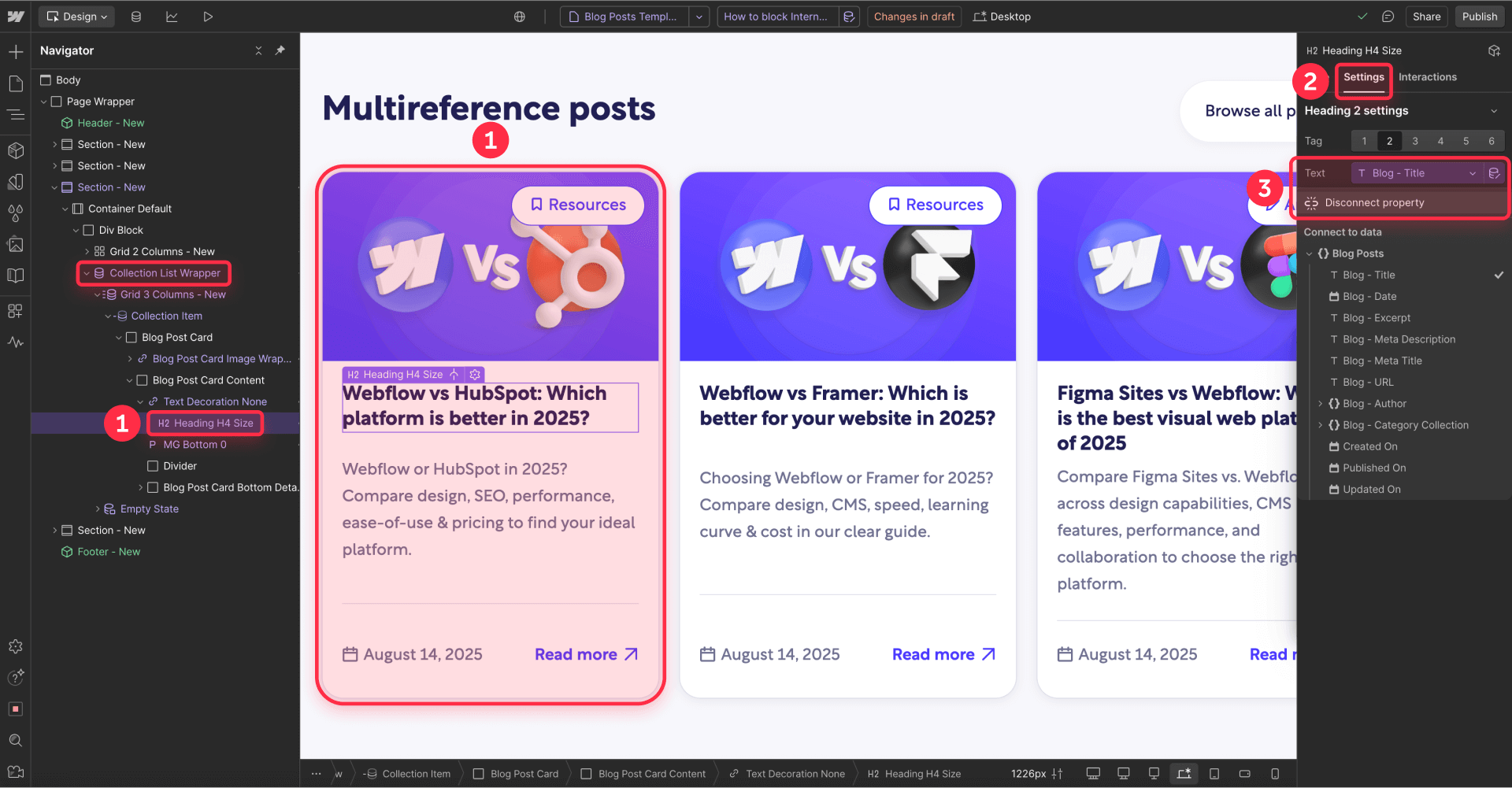This screenshot has height=788, width=1512.
Task: Select H2 Heading H4 Size in the Navigator
Action: [205, 424]
